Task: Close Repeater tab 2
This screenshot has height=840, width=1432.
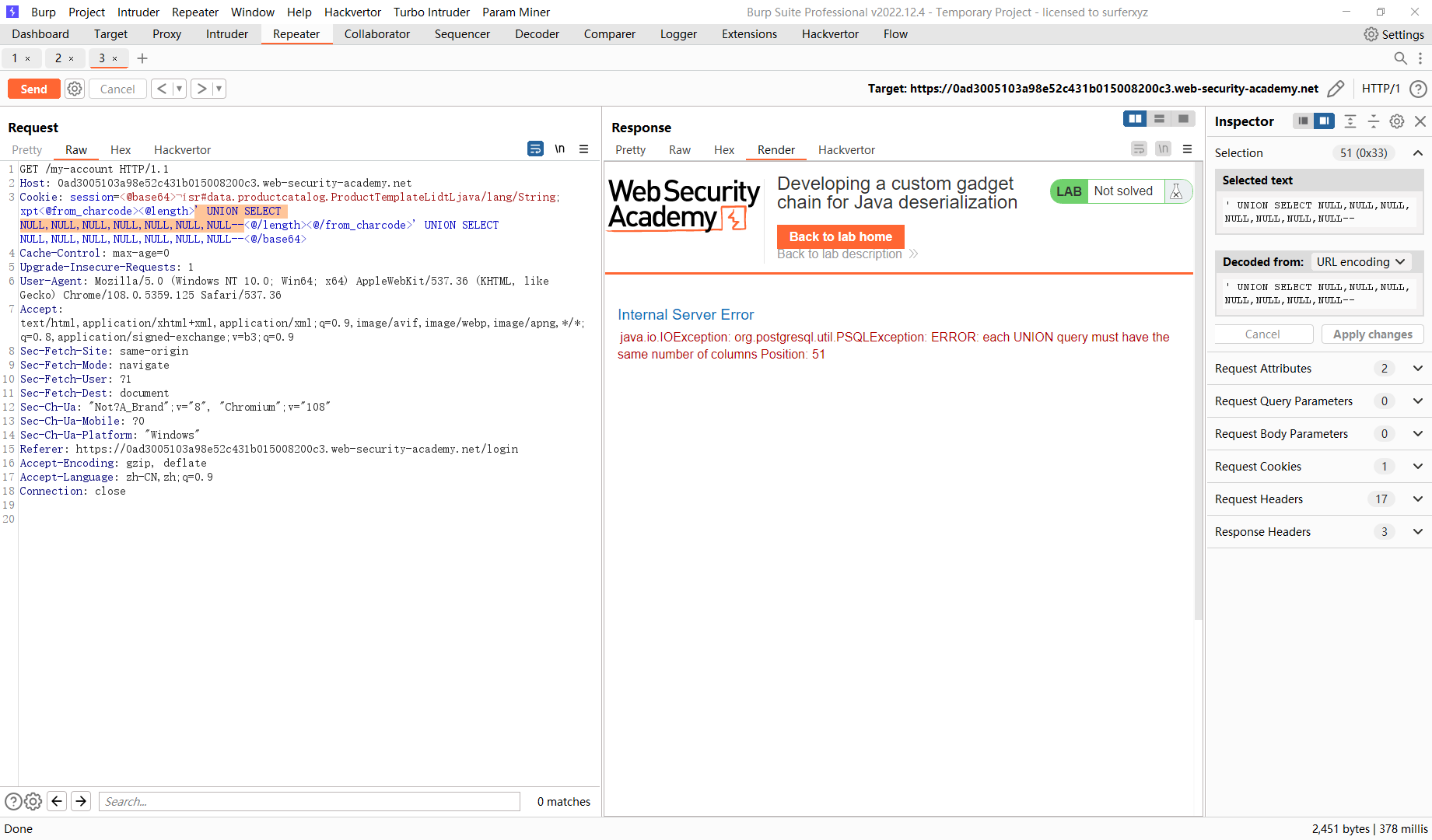Action: tap(72, 58)
